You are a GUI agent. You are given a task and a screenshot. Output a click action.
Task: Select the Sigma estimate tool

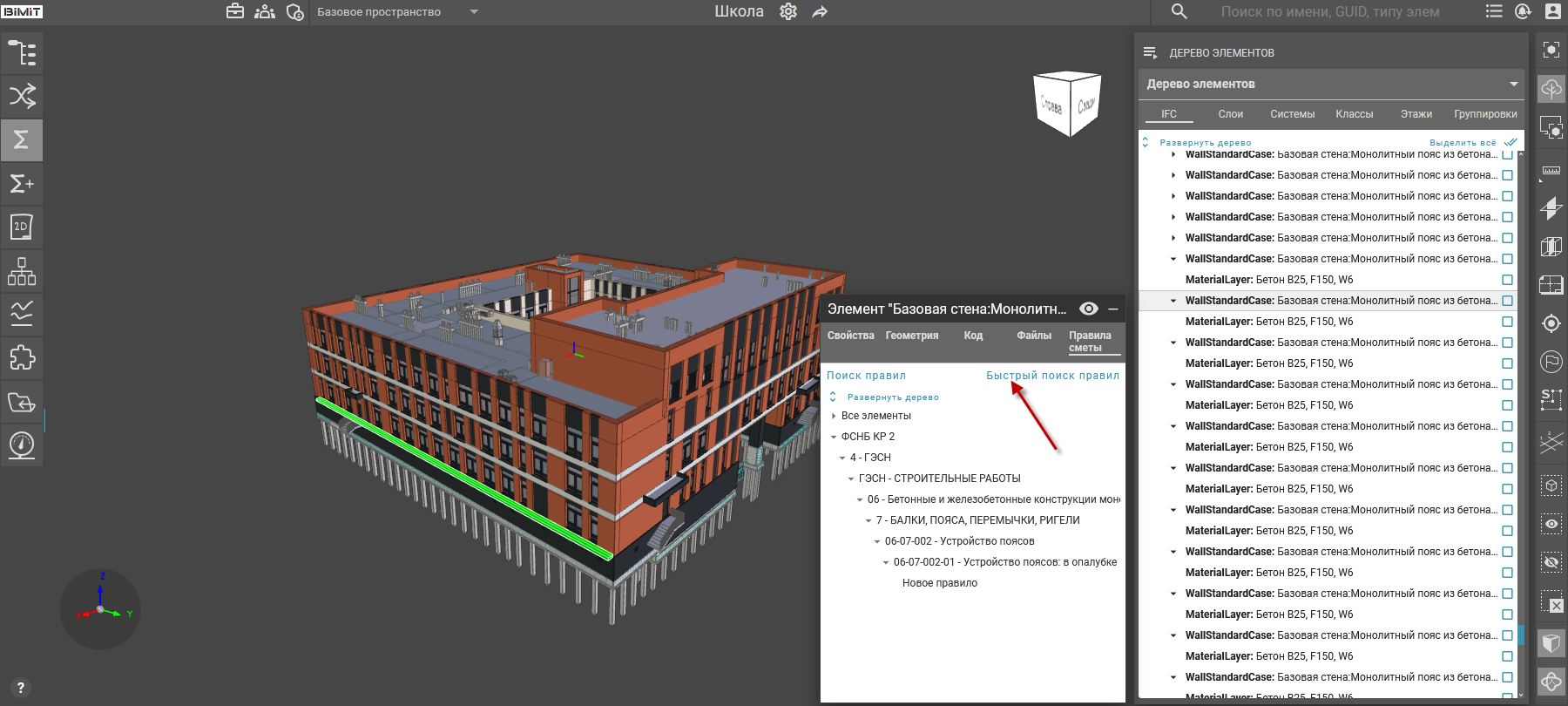(22, 139)
